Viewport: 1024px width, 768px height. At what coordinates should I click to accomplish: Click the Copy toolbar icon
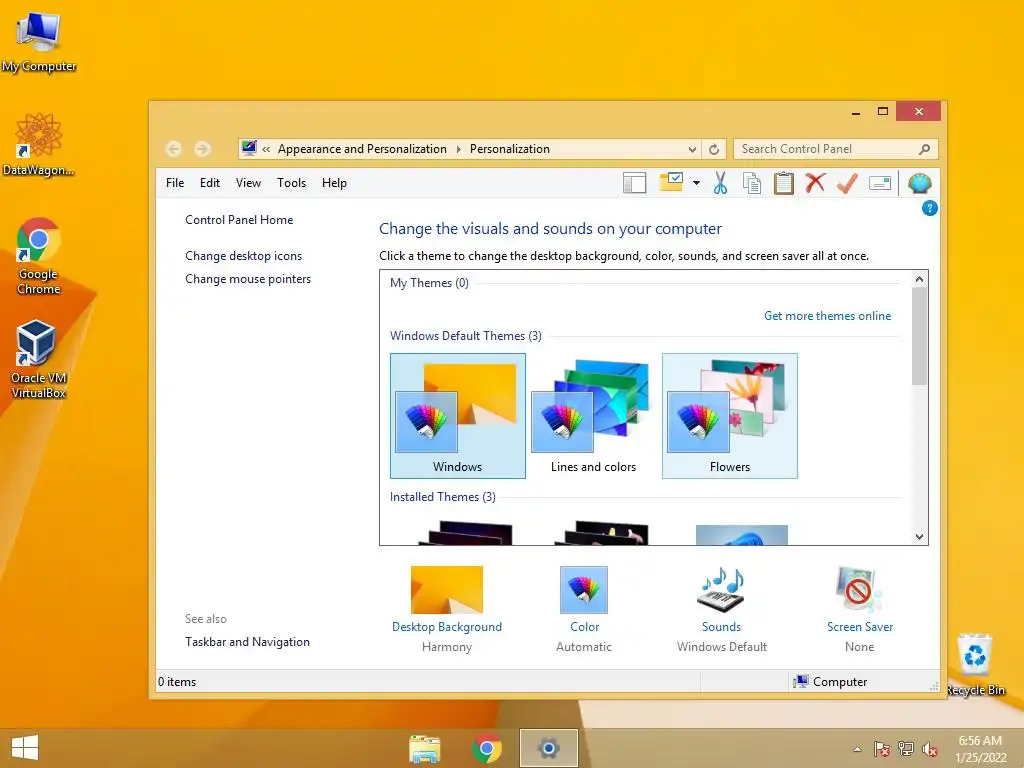click(x=752, y=184)
